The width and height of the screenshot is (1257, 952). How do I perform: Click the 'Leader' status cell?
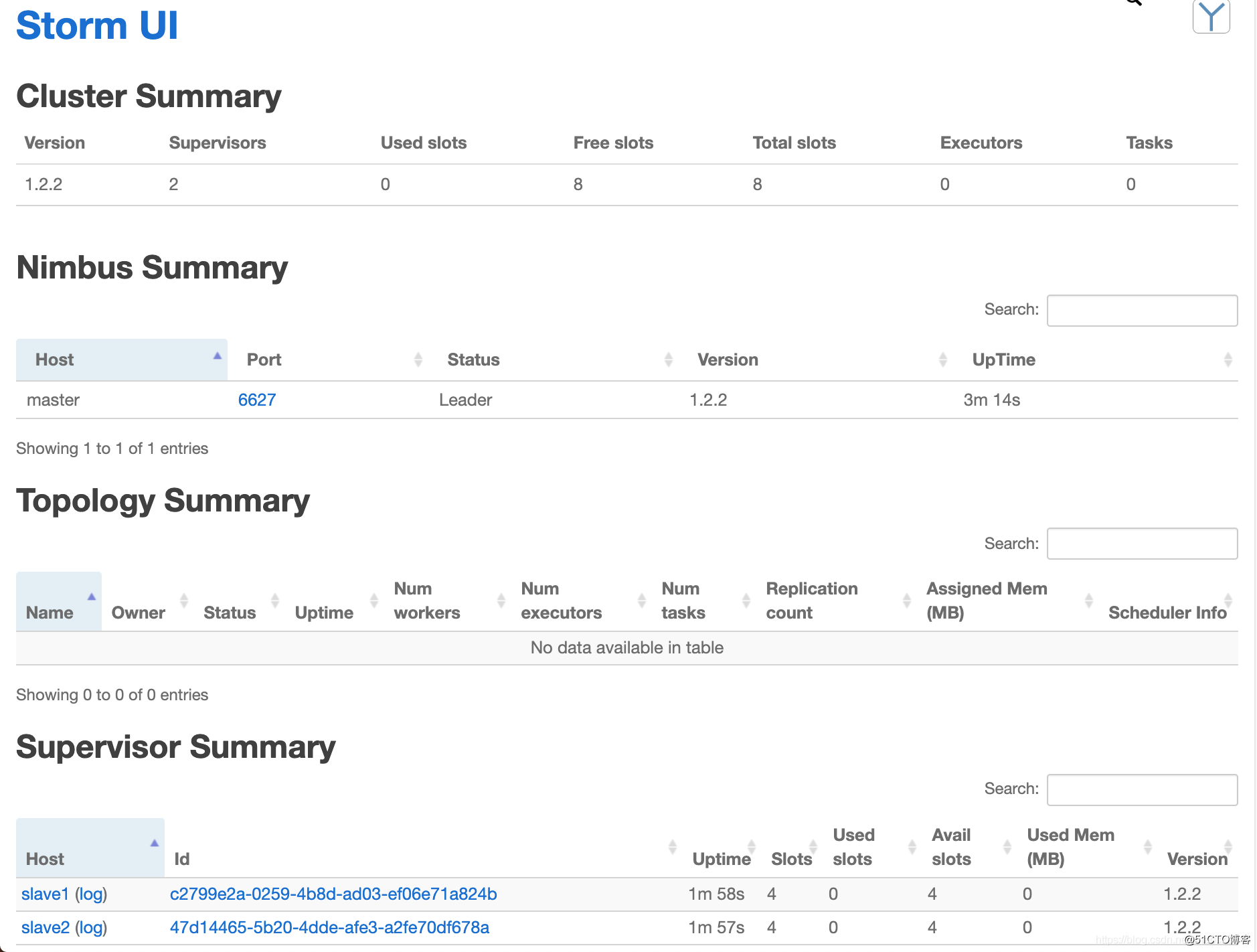(x=465, y=400)
